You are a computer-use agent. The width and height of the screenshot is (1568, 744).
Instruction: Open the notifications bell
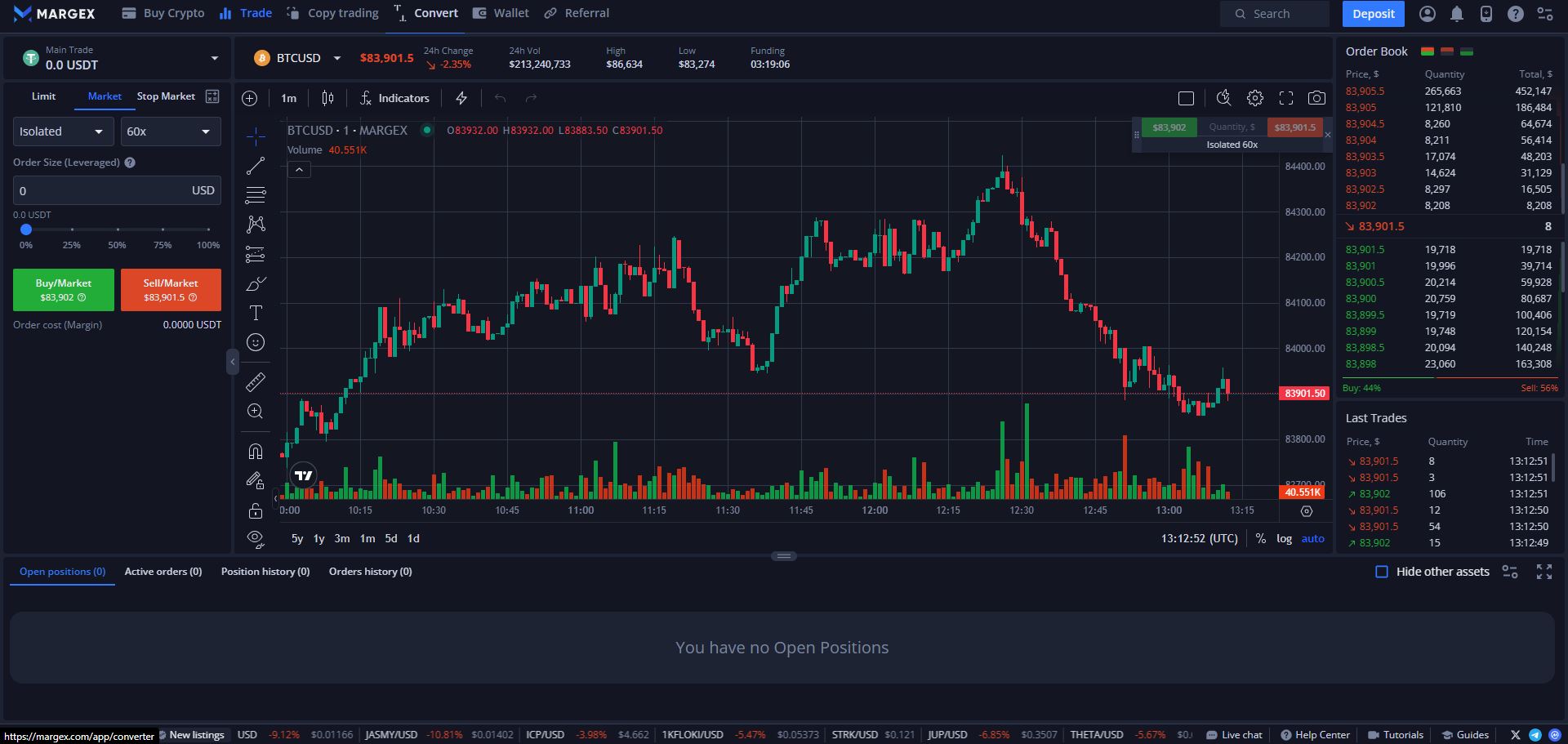click(x=1457, y=14)
